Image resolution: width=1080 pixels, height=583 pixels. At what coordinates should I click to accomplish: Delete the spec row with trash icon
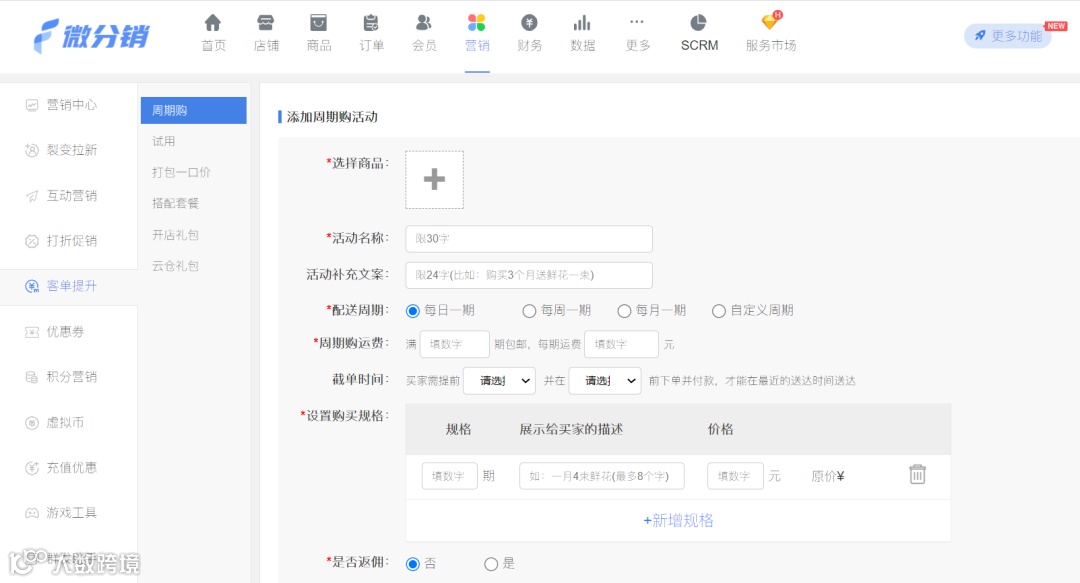(917, 474)
